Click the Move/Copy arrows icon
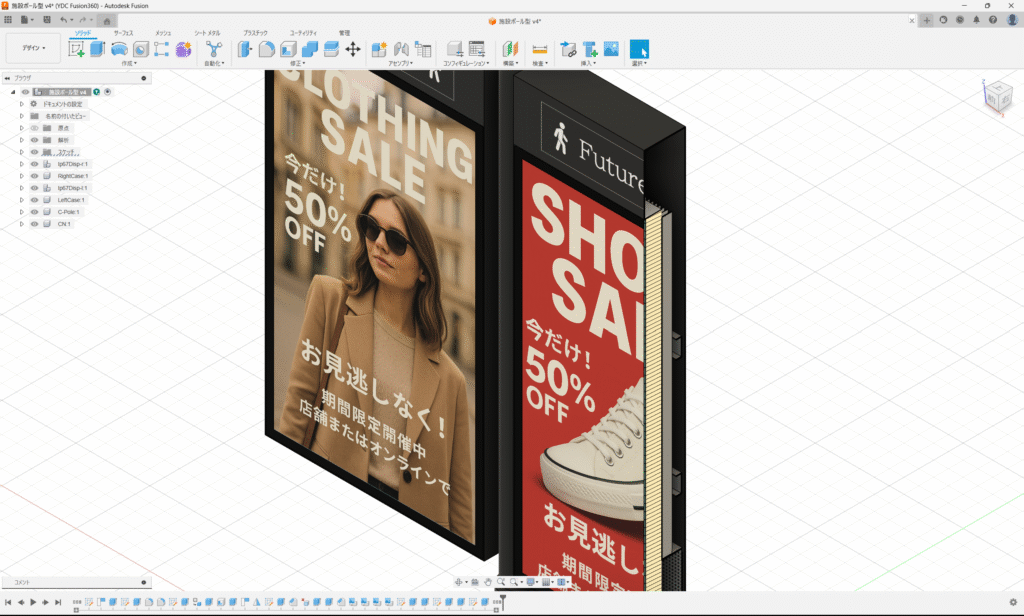 point(353,49)
